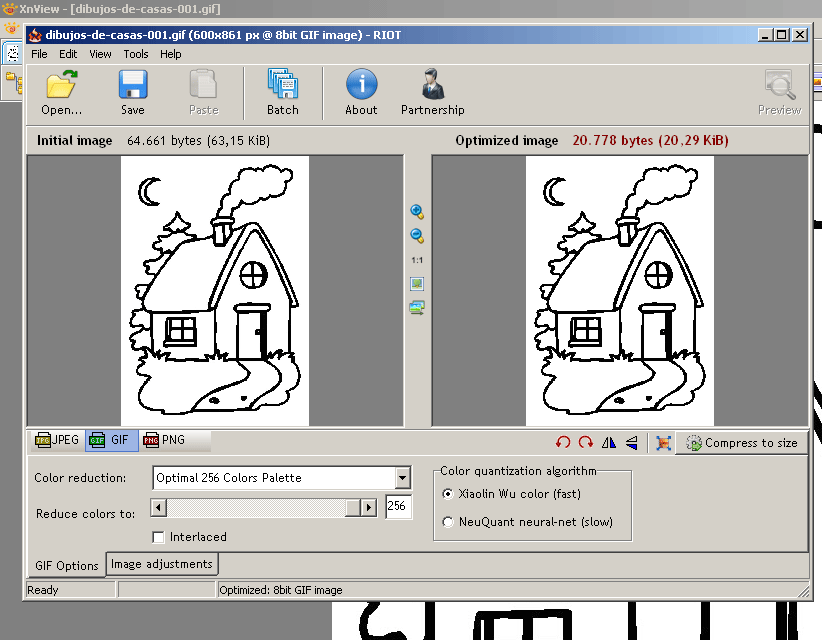This screenshot has width=822, height=640.
Task: Select NeuQuant neural-net (slow) algorithm
Action: point(448,522)
